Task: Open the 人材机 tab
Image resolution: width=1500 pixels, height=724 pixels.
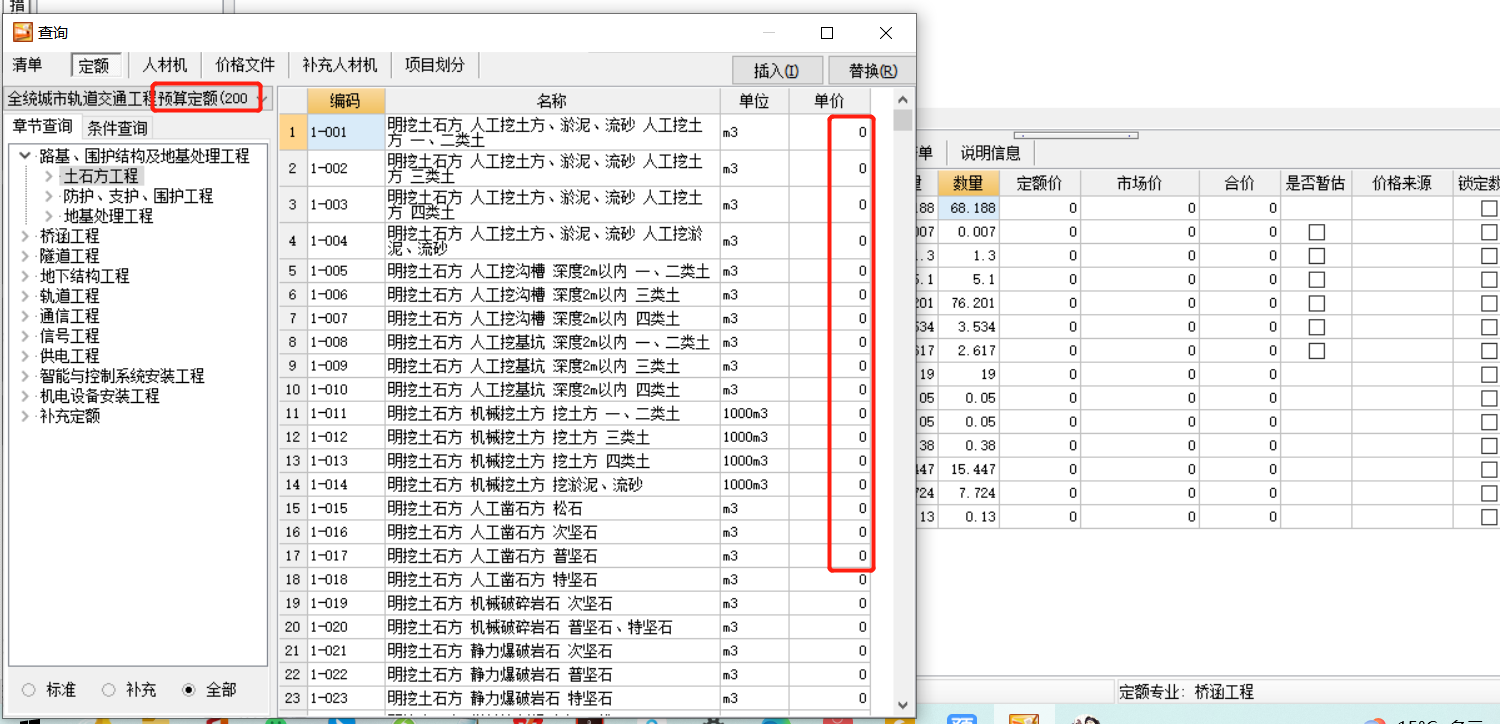Action: 165,65
